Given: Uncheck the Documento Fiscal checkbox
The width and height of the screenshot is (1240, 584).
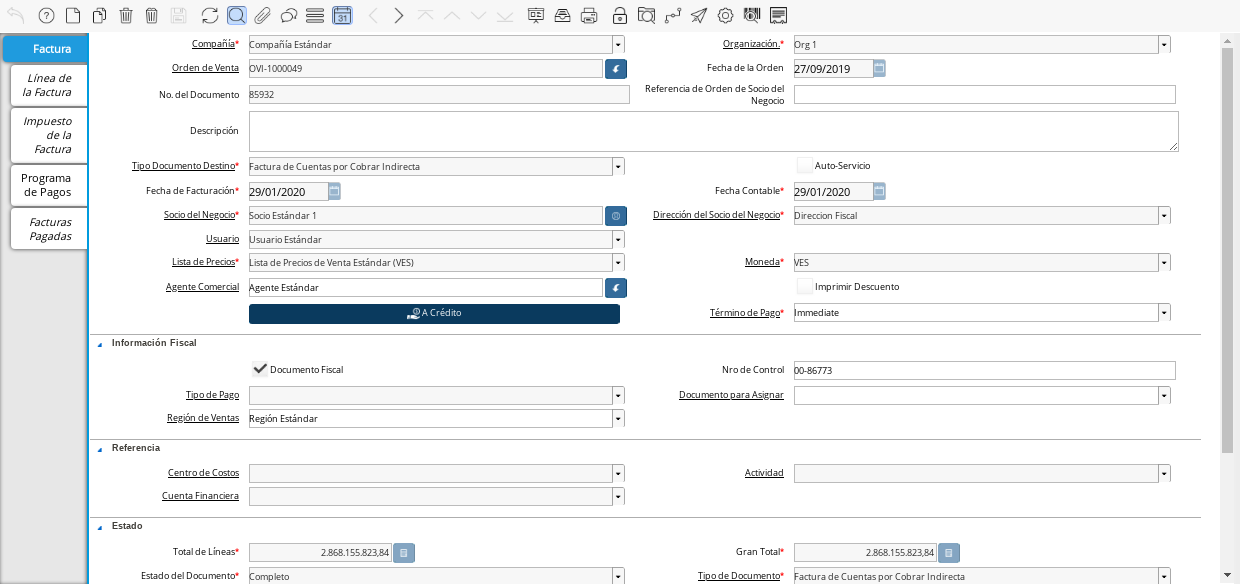Looking at the screenshot, I should point(260,369).
